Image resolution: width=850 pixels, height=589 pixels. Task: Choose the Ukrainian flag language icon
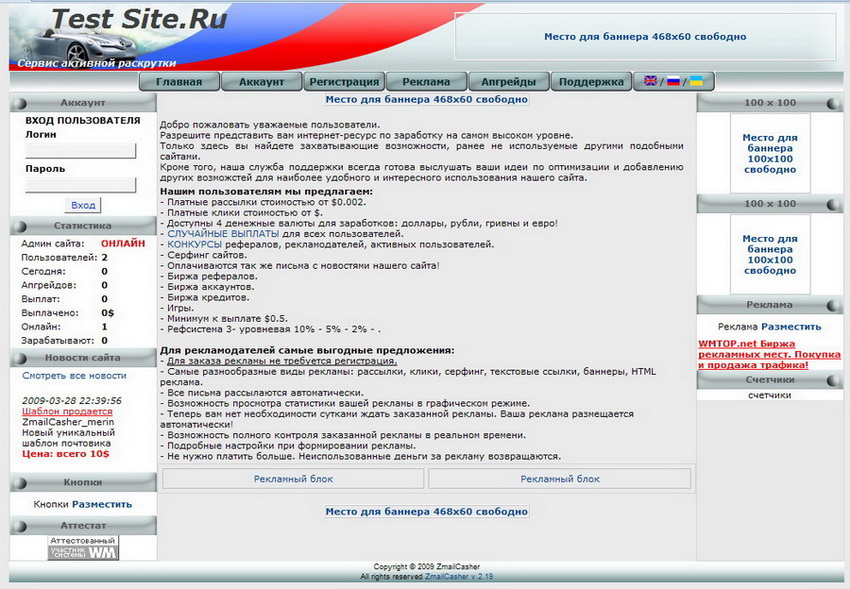pos(696,81)
